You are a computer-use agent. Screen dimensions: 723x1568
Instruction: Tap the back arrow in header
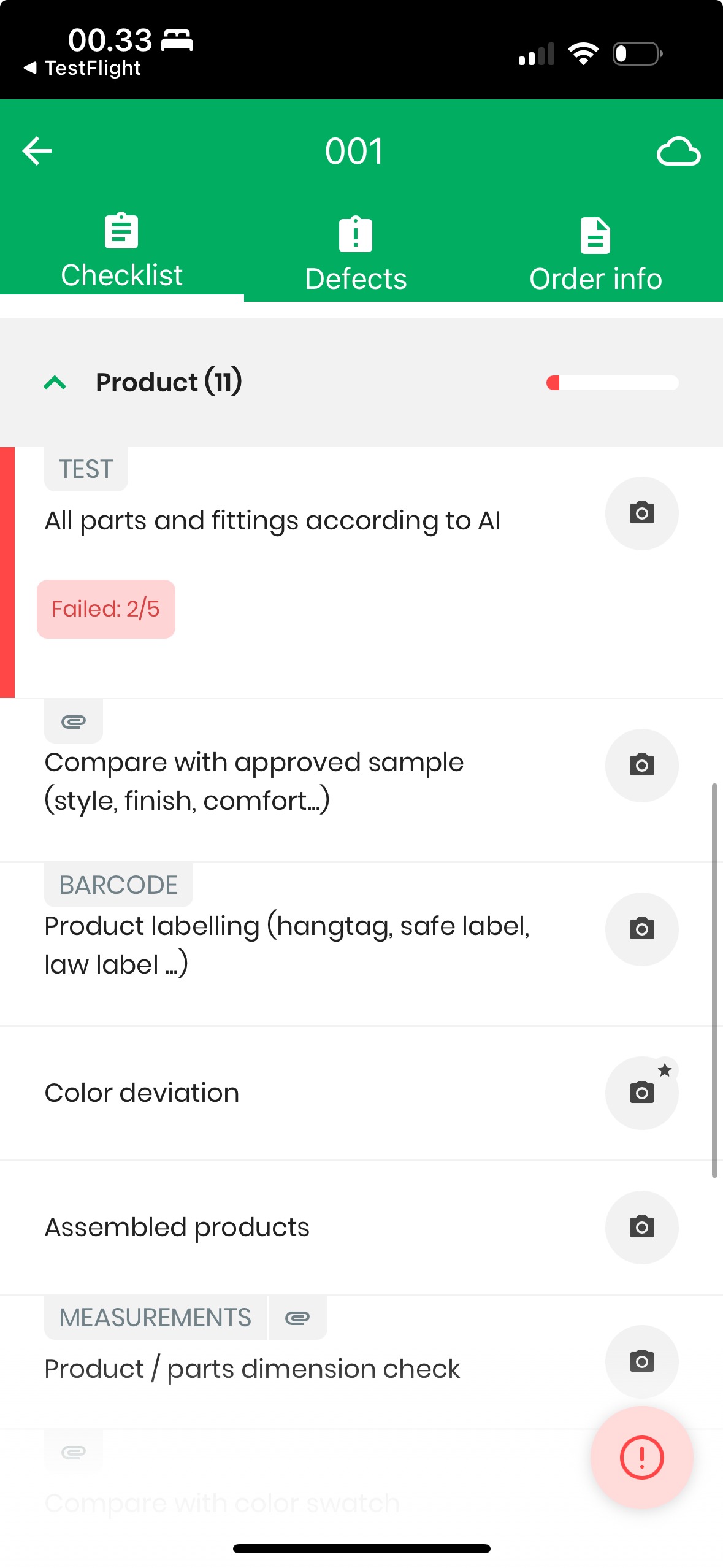pos(37,151)
